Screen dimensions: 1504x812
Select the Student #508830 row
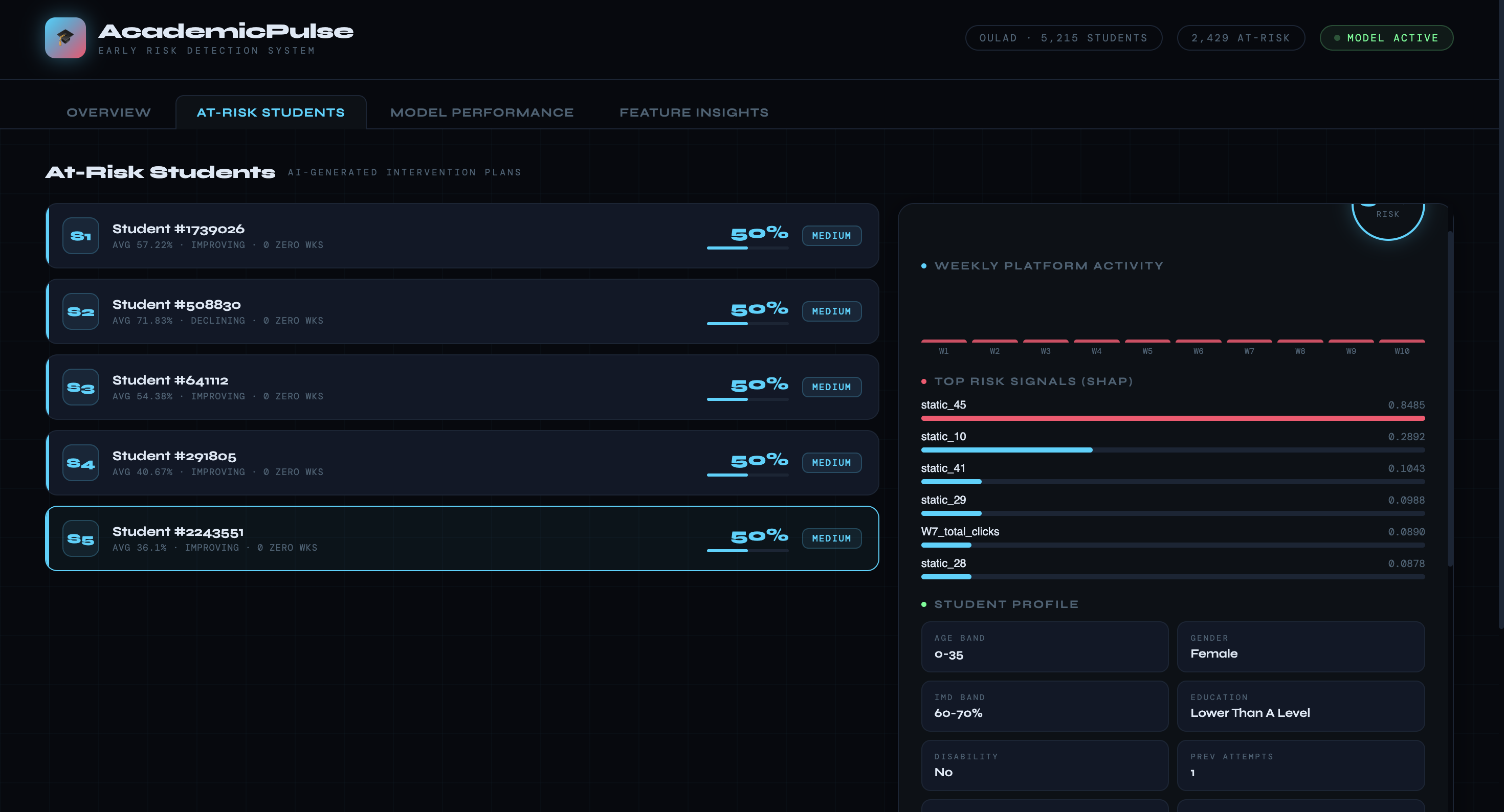(x=409, y=311)
